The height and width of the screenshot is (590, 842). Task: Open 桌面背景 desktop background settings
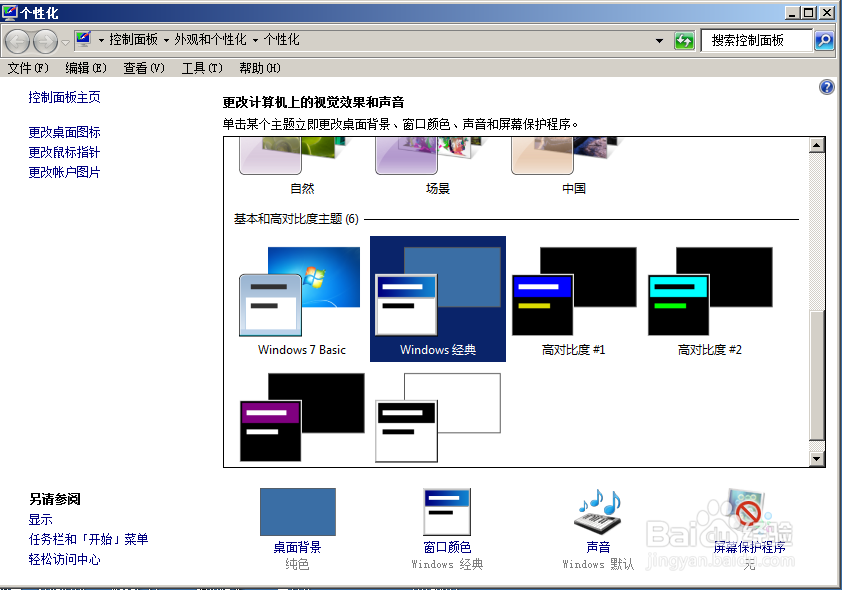[297, 529]
